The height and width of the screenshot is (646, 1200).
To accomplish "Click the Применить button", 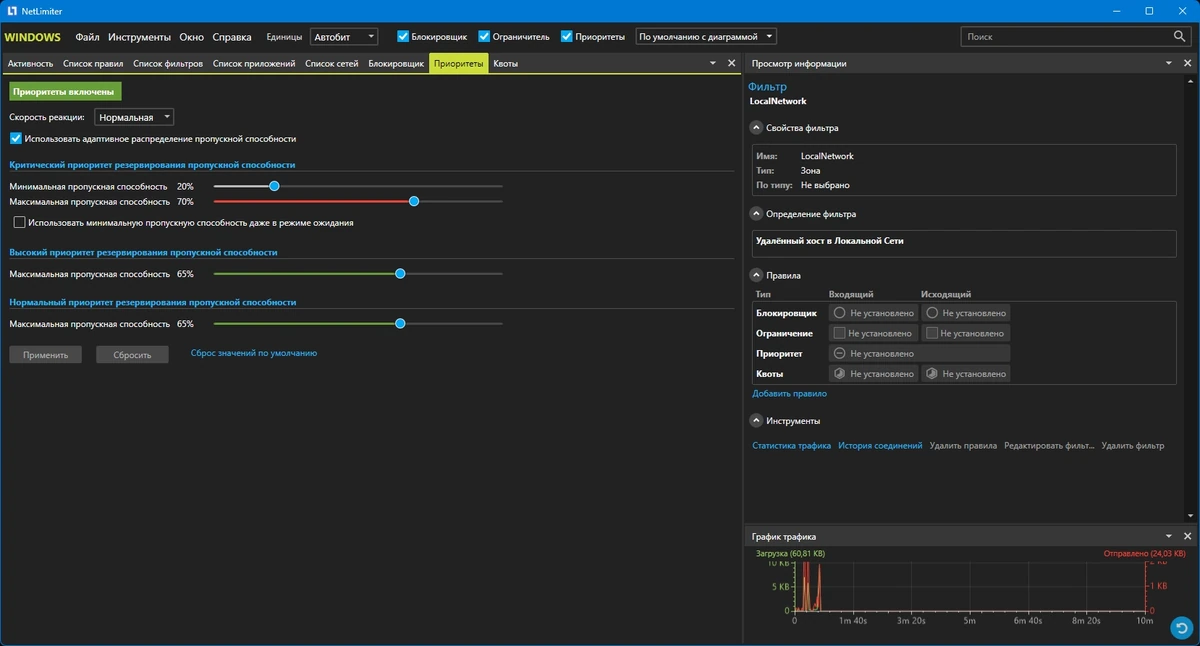I will 46,354.
